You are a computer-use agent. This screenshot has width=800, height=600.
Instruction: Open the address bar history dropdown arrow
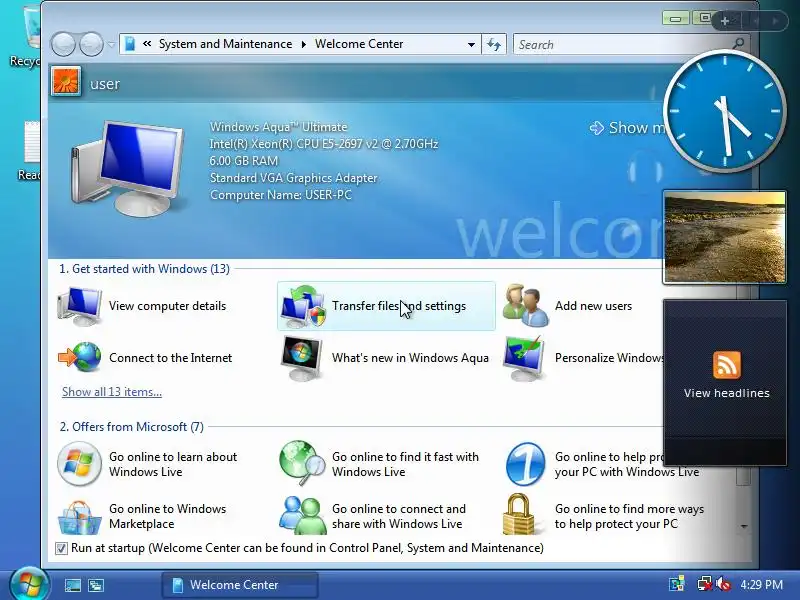coord(471,44)
